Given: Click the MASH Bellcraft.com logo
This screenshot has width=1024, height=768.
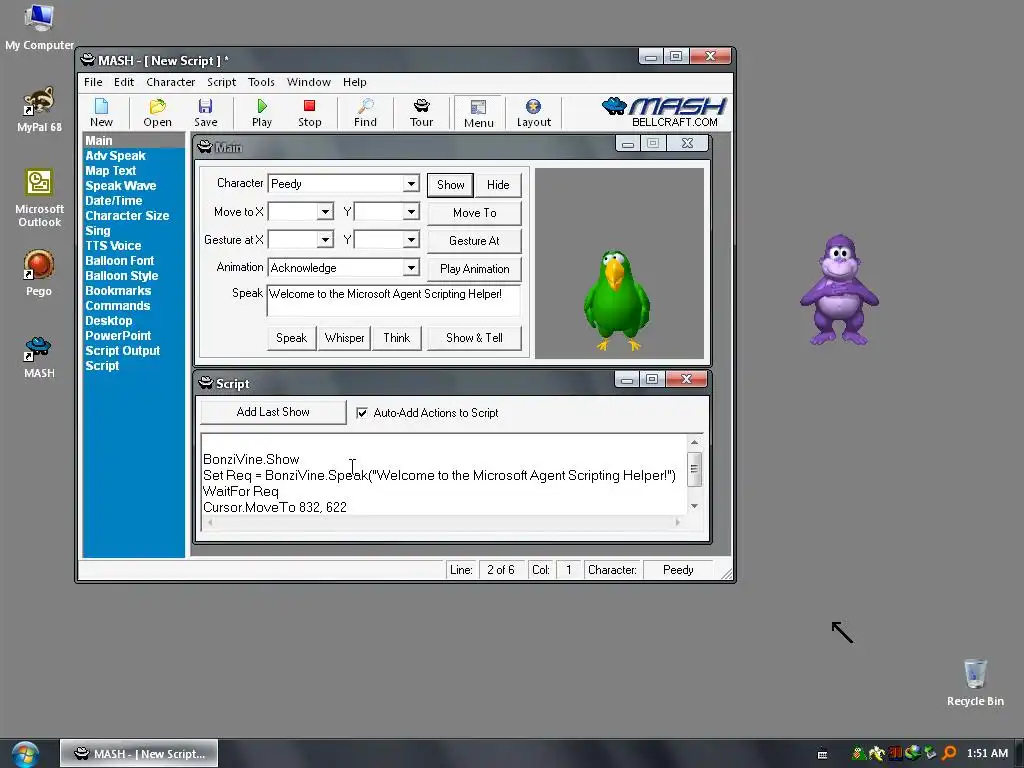Looking at the screenshot, I should (665, 112).
